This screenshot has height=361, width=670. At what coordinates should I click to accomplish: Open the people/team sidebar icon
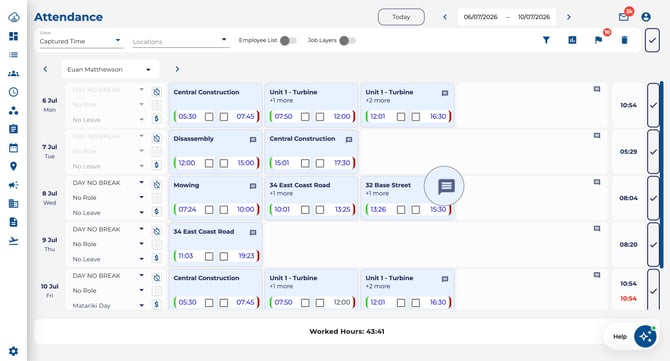[x=13, y=73]
